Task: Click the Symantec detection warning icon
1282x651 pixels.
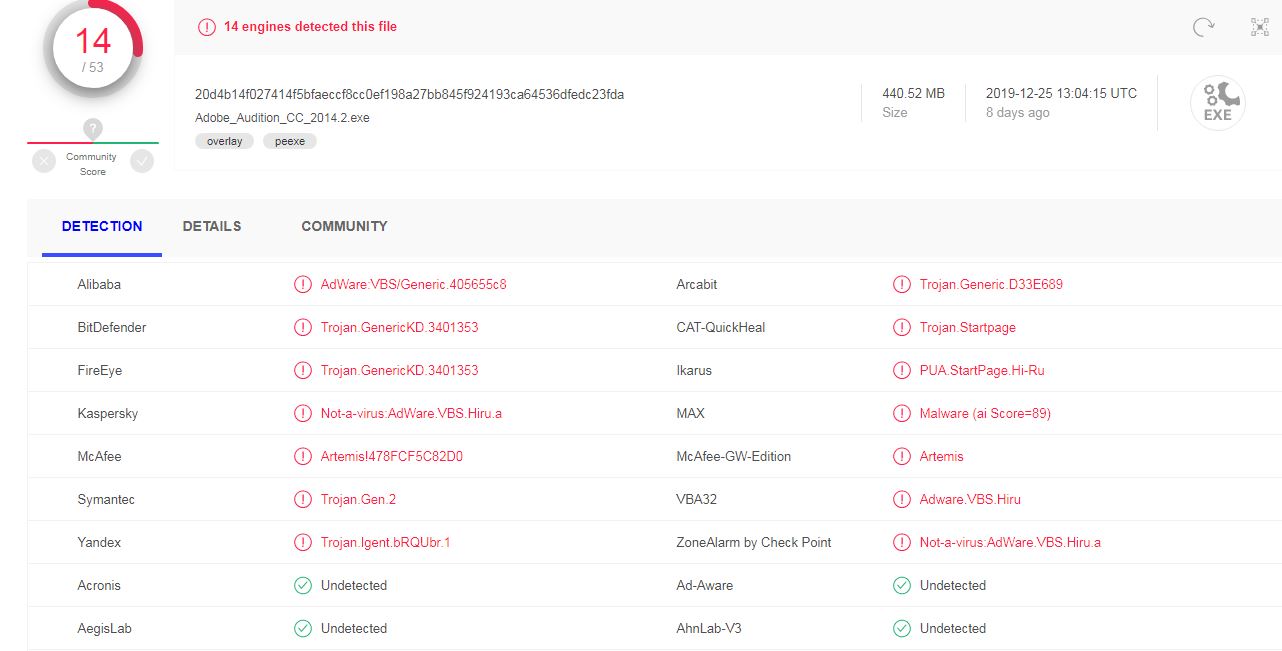Action: (303, 499)
